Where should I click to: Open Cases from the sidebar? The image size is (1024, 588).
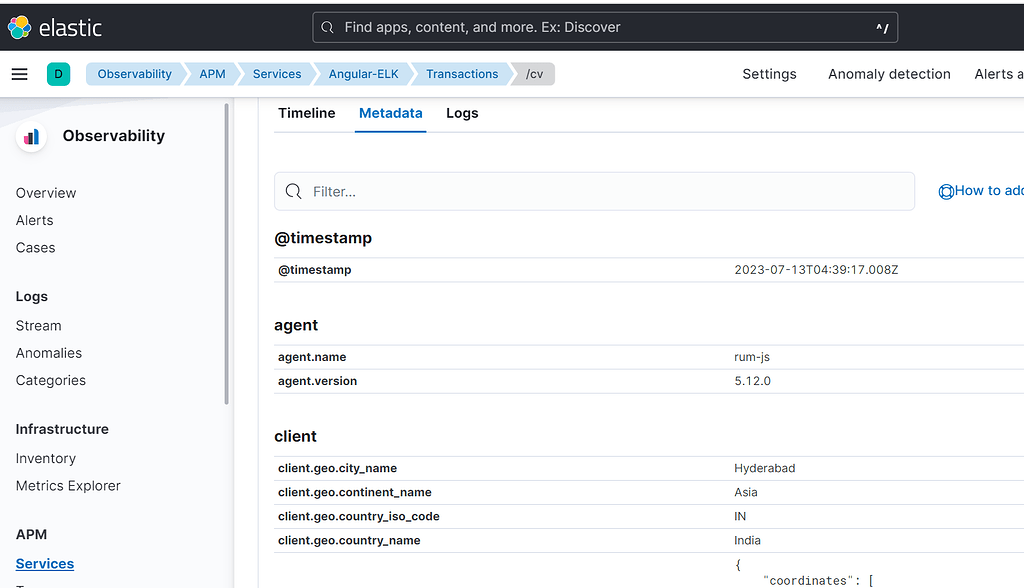pos(35,247)
